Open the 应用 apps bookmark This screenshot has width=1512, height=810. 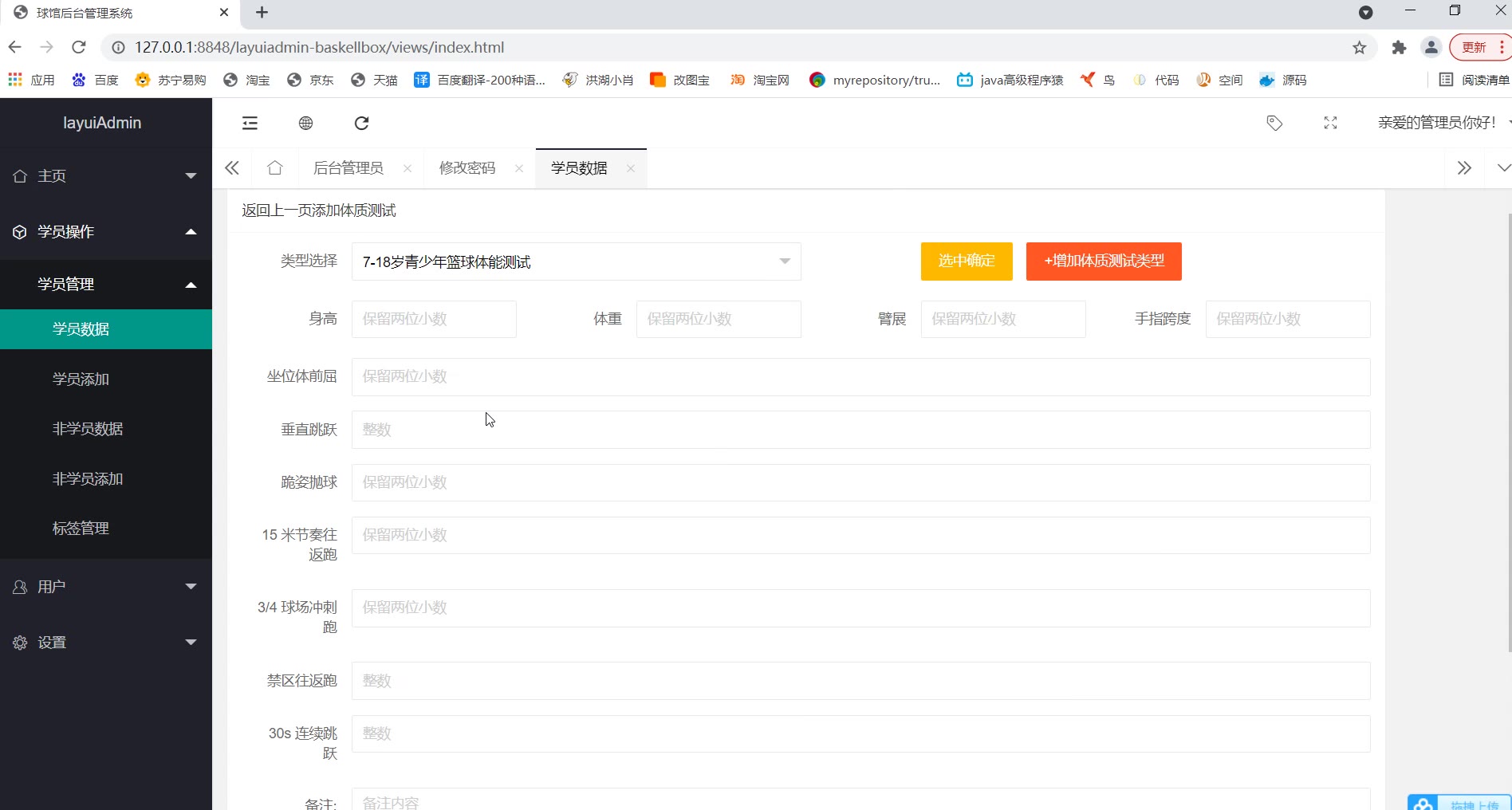pyautogui.click(x=32, y=80)
